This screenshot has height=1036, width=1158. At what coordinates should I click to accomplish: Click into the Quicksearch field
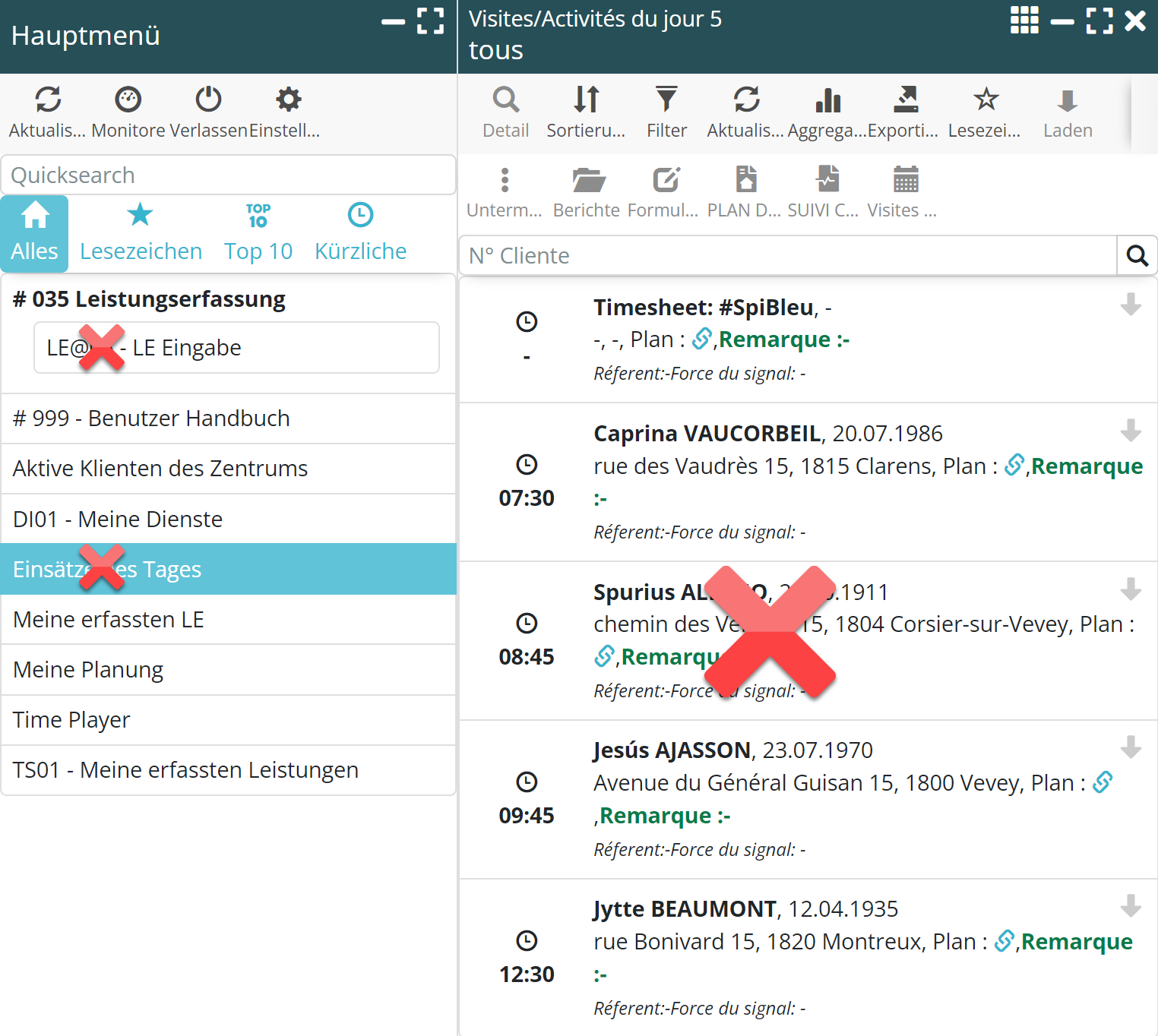(228, 175)
